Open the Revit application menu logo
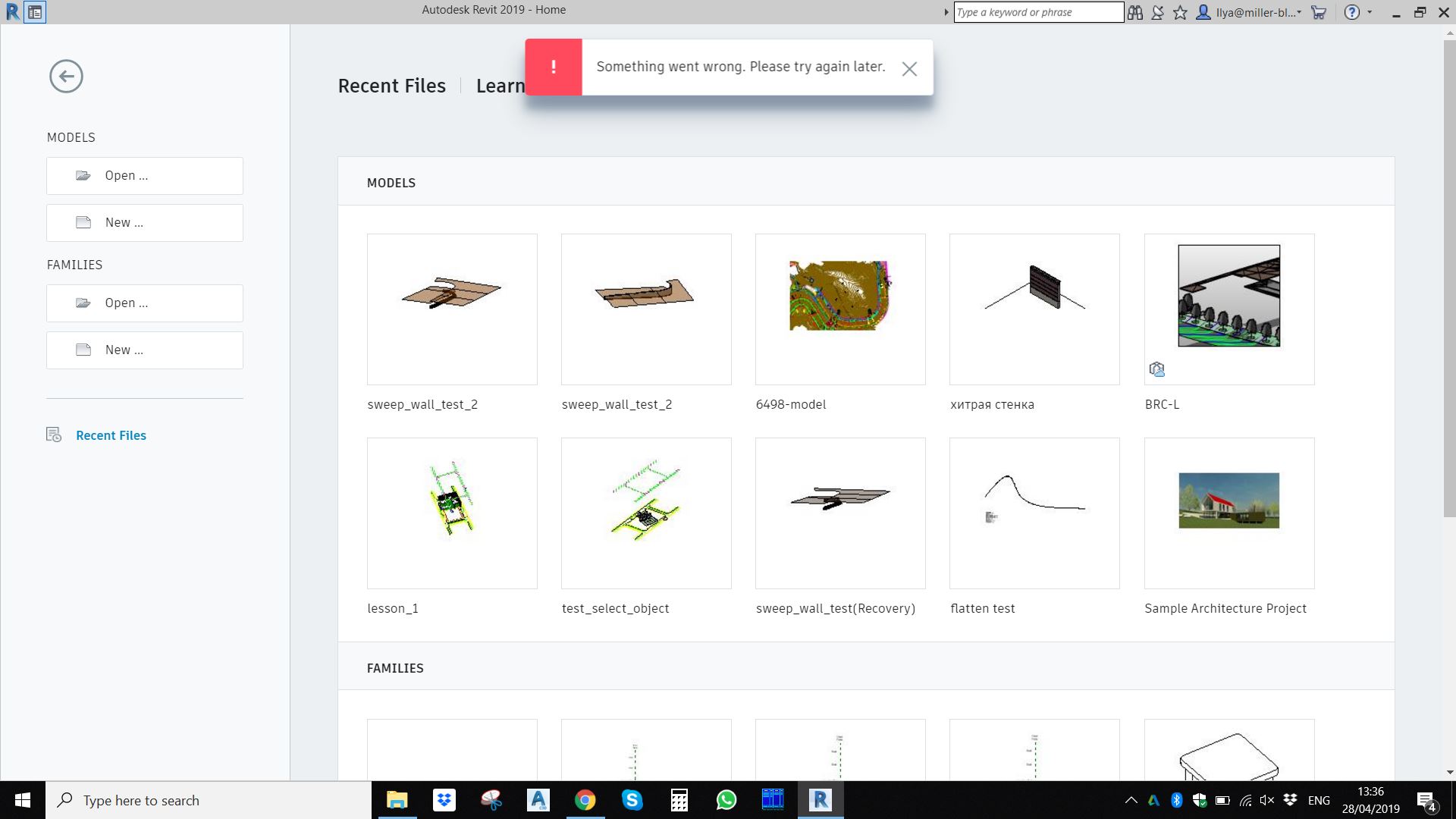The width and height of the screenshot is (1456, 819). [12, 12]
